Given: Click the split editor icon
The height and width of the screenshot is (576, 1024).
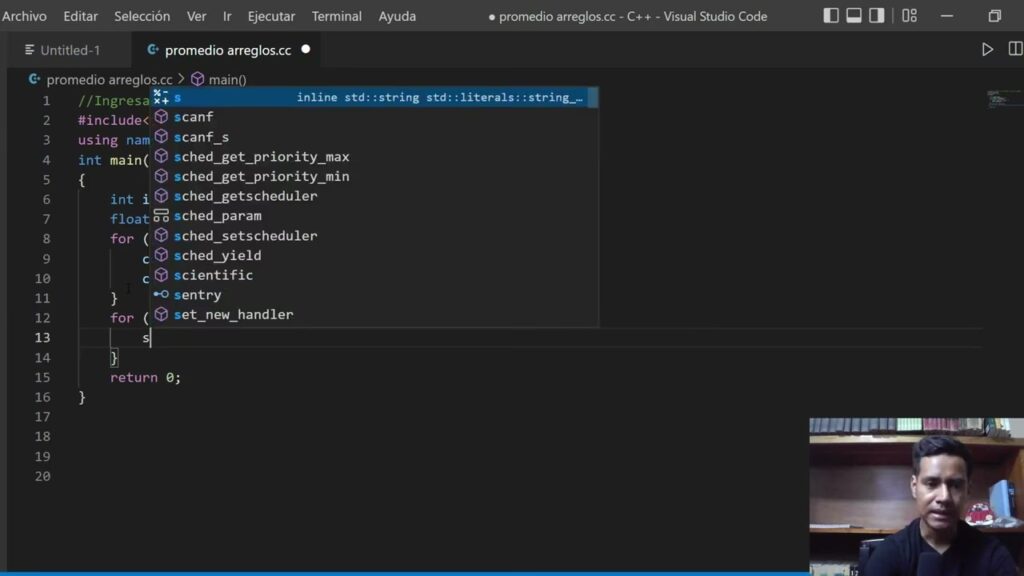Looking at the screenshot, I should click(x=1013, y=49).
